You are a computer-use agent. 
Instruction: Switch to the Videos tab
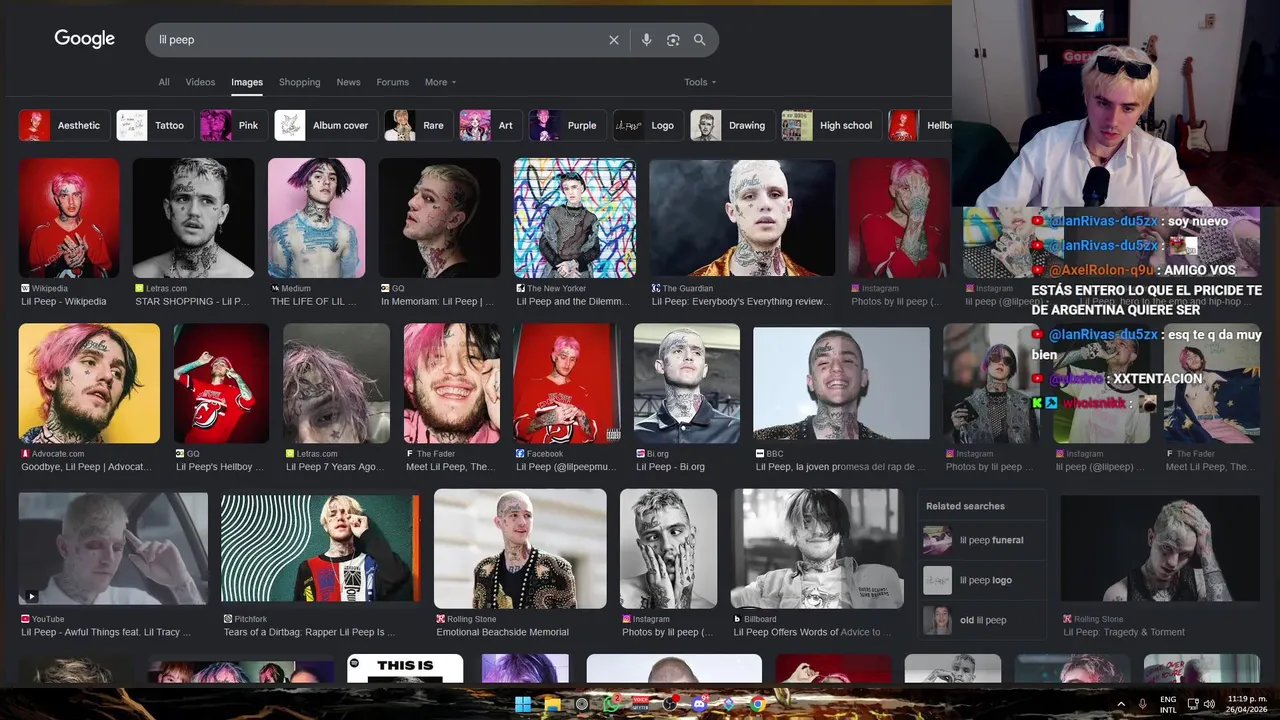click(200, 82)
